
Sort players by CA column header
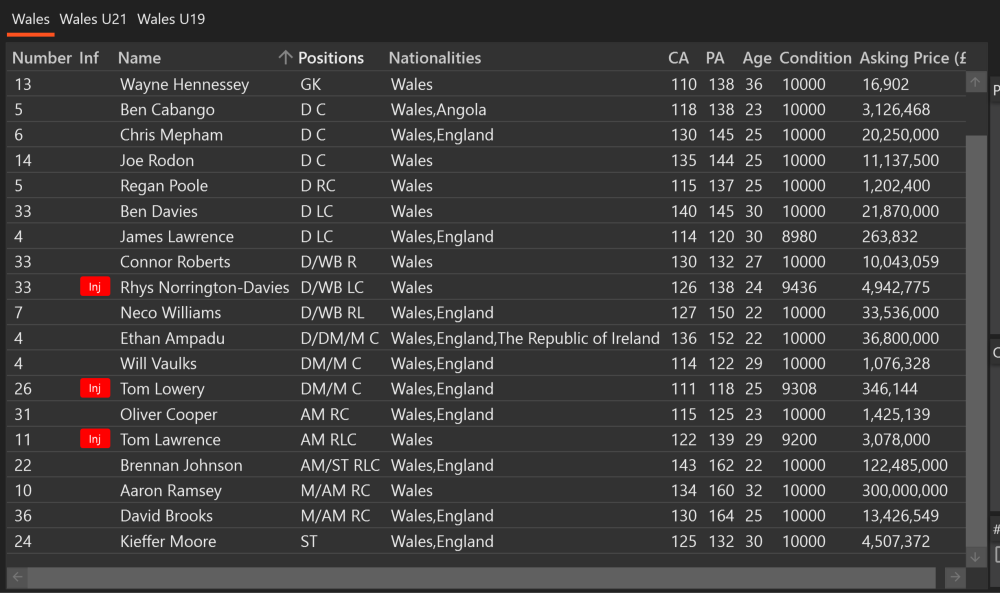click(678, 58)
